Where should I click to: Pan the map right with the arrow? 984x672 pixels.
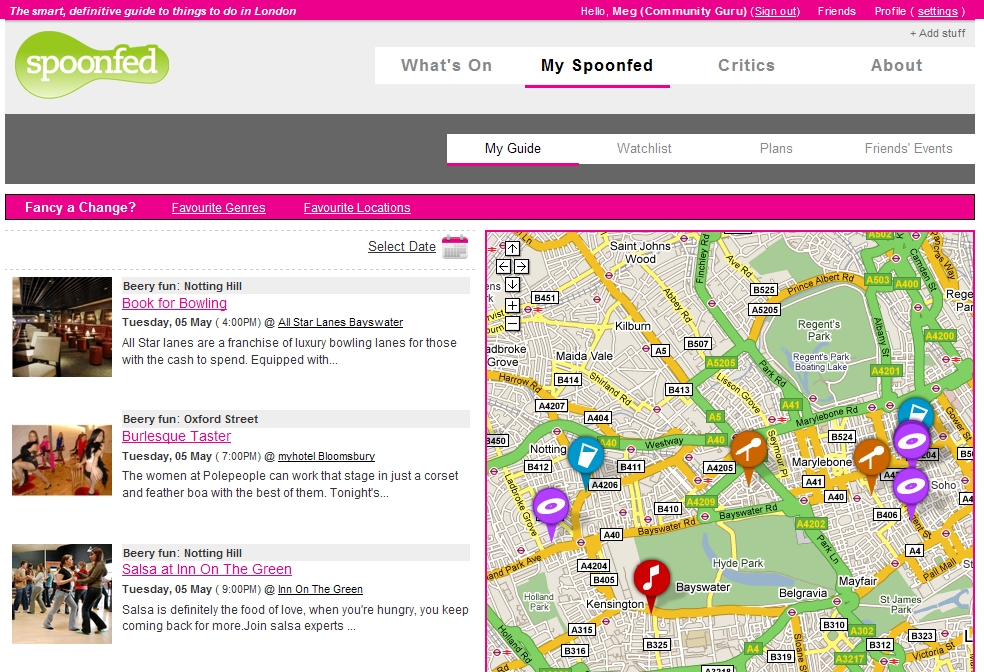[x=521, y=266]
